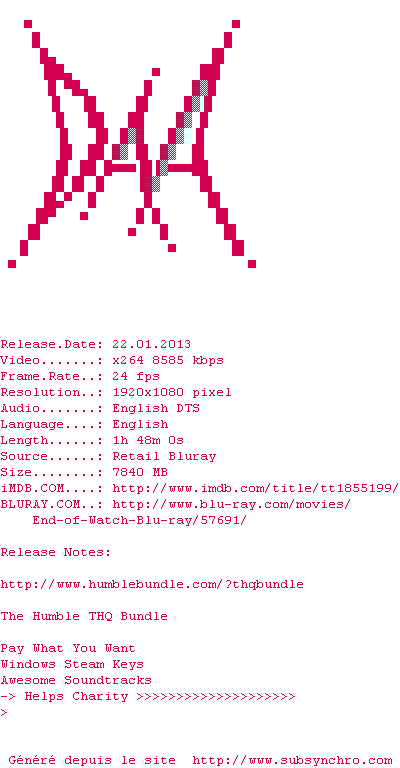Click the Windows Steam Keys line
The height and width of the screenshot is (768, 400).
[x=72, y=664]
